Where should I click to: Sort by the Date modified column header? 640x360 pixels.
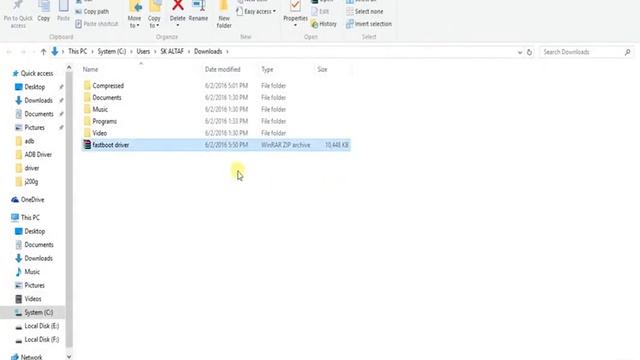[x=222, y=69]
